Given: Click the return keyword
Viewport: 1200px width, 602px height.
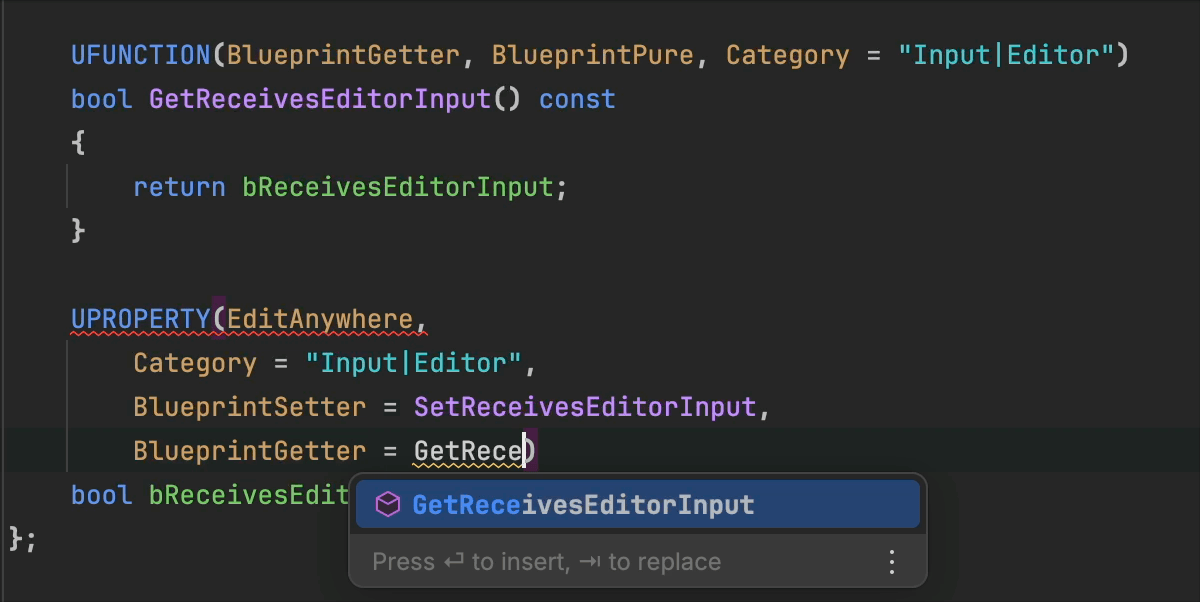Looking at the screenshot, I should coord(179,187).
